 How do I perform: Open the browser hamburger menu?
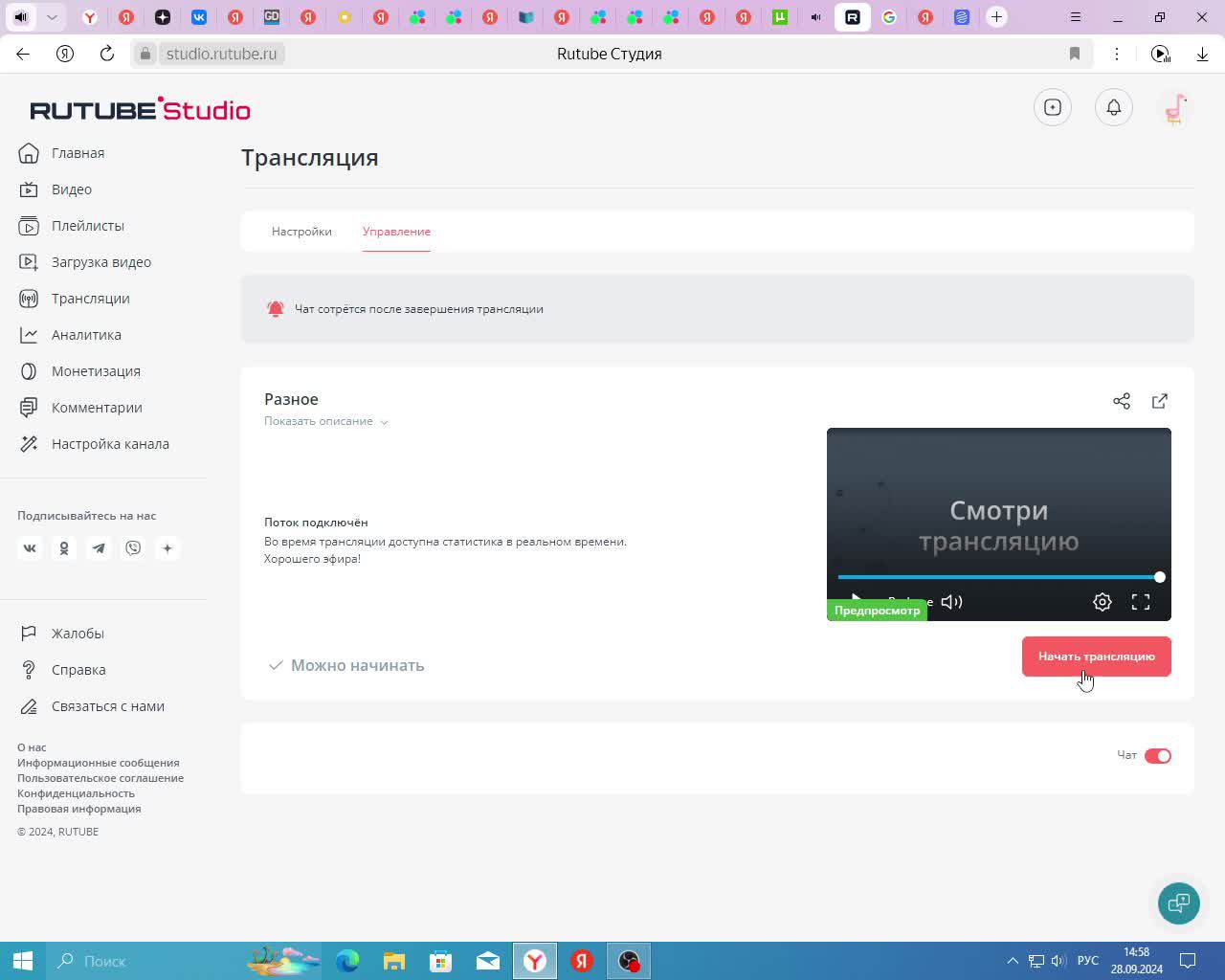[x=1076, y=17]
